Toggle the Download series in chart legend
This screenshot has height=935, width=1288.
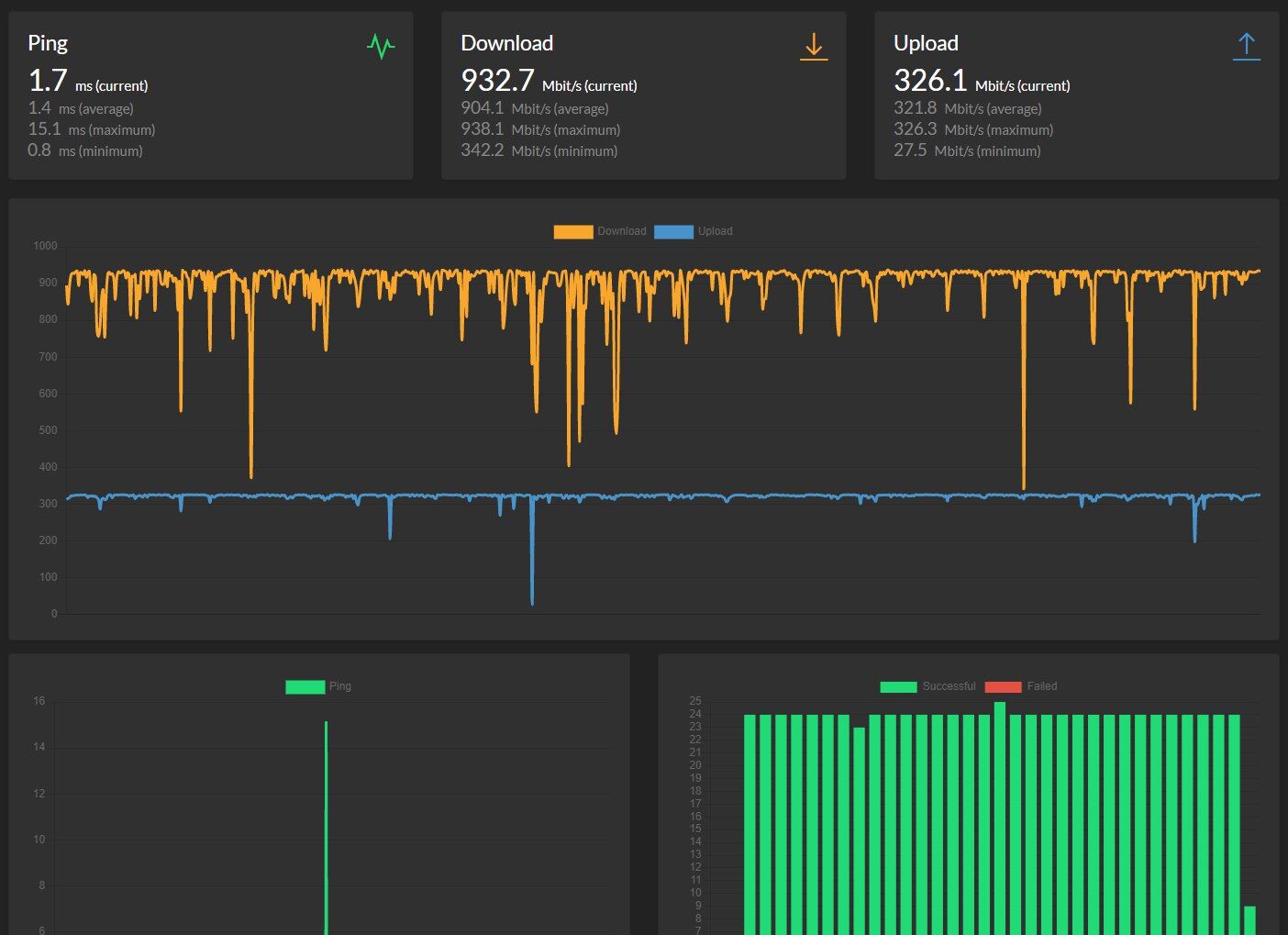click(600, 231)
